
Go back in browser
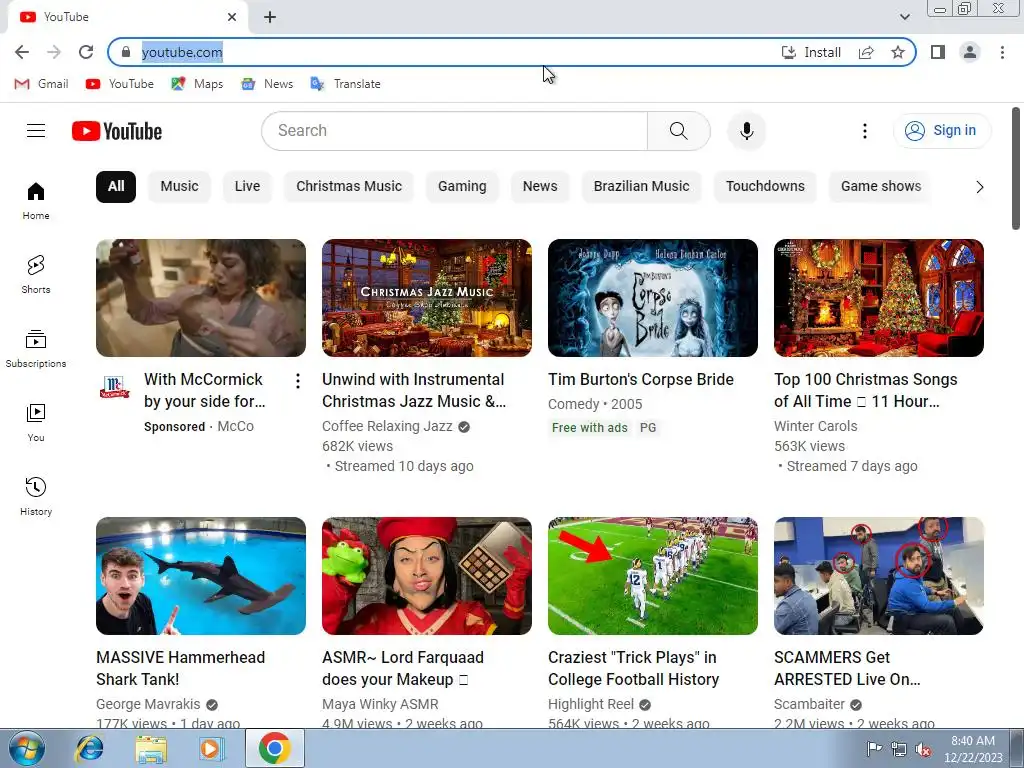[x=22, y=52]
